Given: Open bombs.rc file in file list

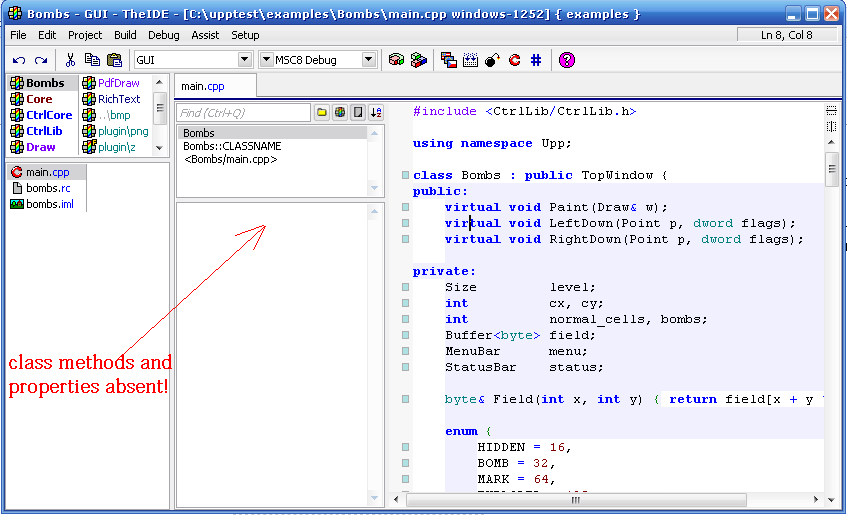Looking at the screenshot, I should point(47,188).
